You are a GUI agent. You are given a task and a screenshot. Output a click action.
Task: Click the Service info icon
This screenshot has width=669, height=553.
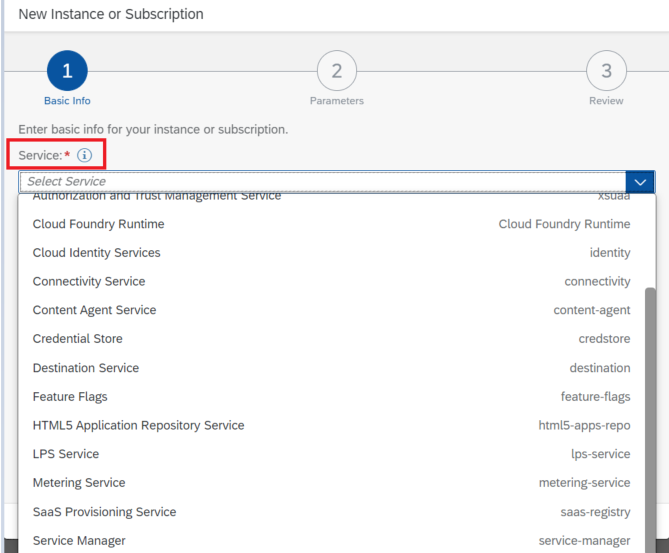[x=84, y=155]
